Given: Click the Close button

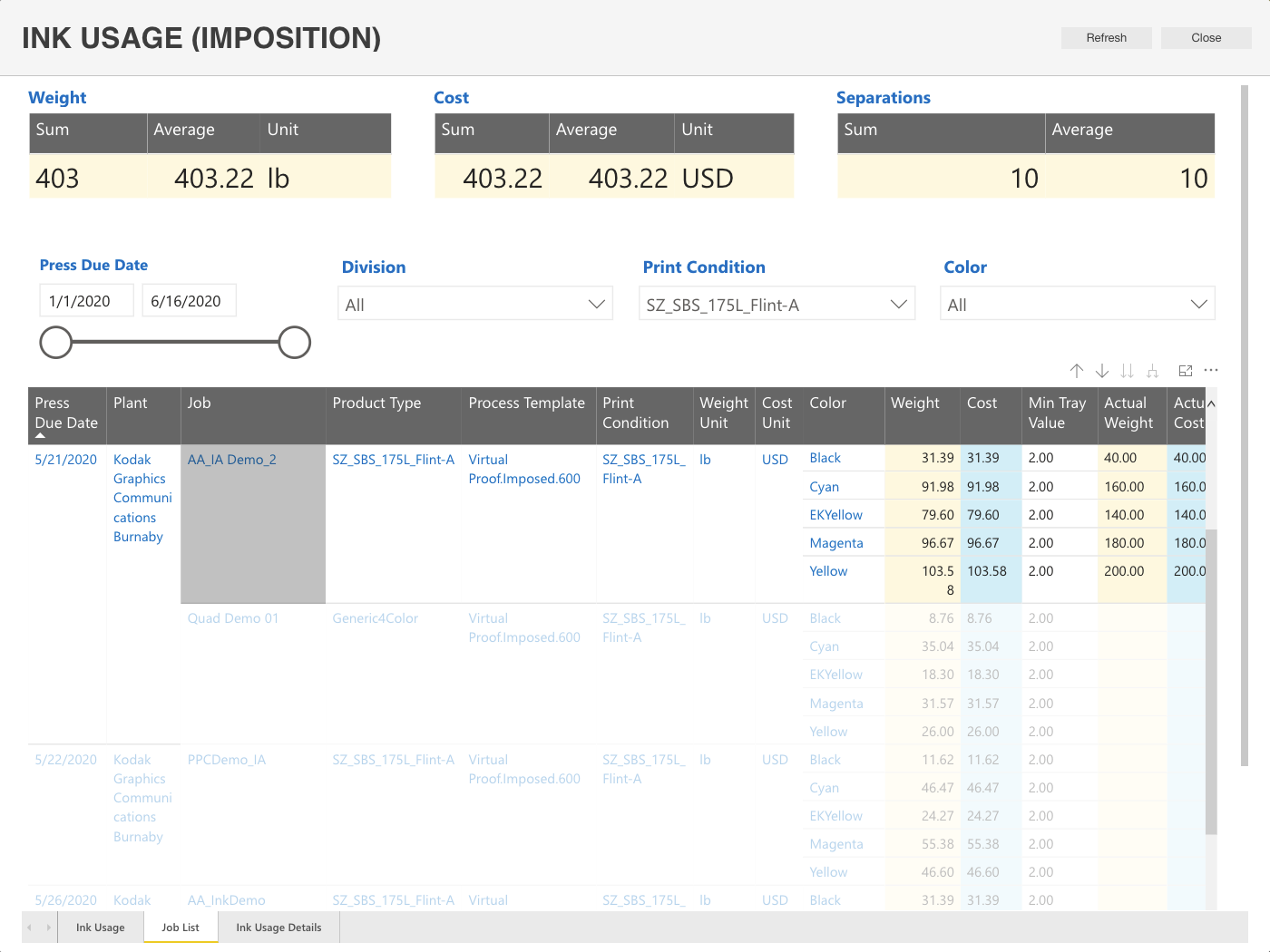Looking at the screenshot, I should point(1206,38).
